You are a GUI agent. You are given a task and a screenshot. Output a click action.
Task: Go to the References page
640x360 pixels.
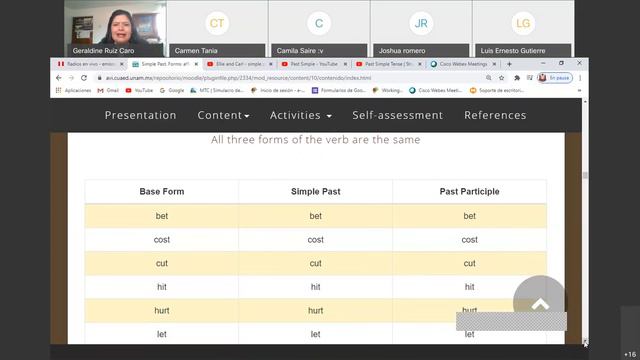(x=495, y=116)
